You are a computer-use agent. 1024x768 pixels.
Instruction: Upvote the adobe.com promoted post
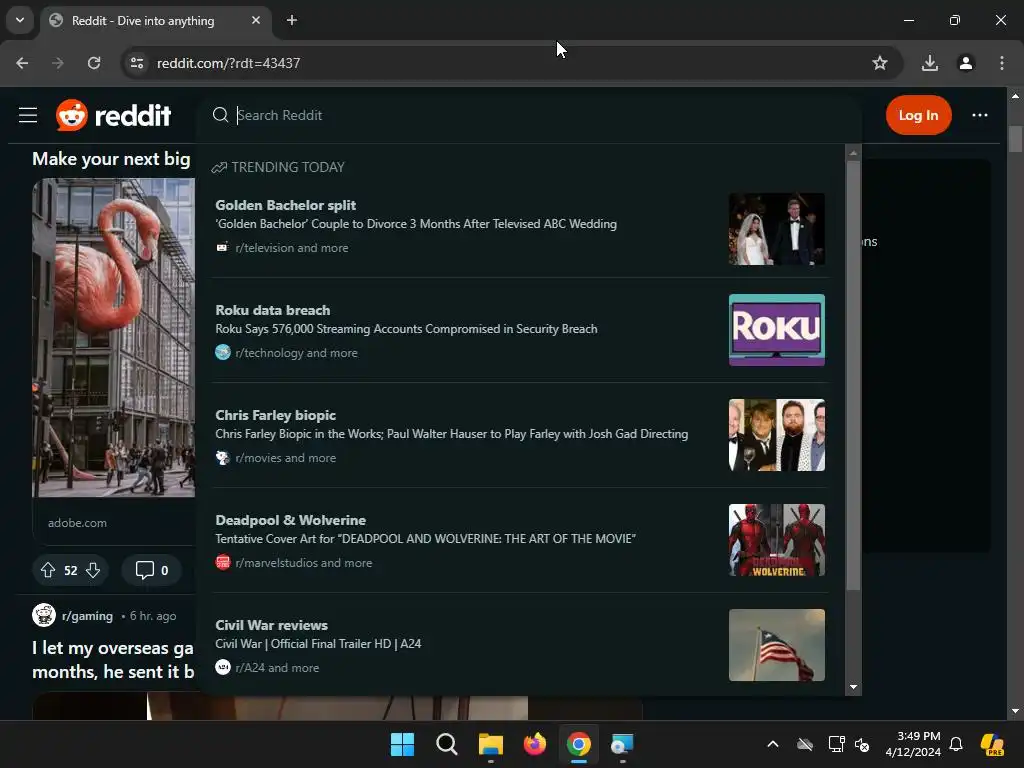48,571
